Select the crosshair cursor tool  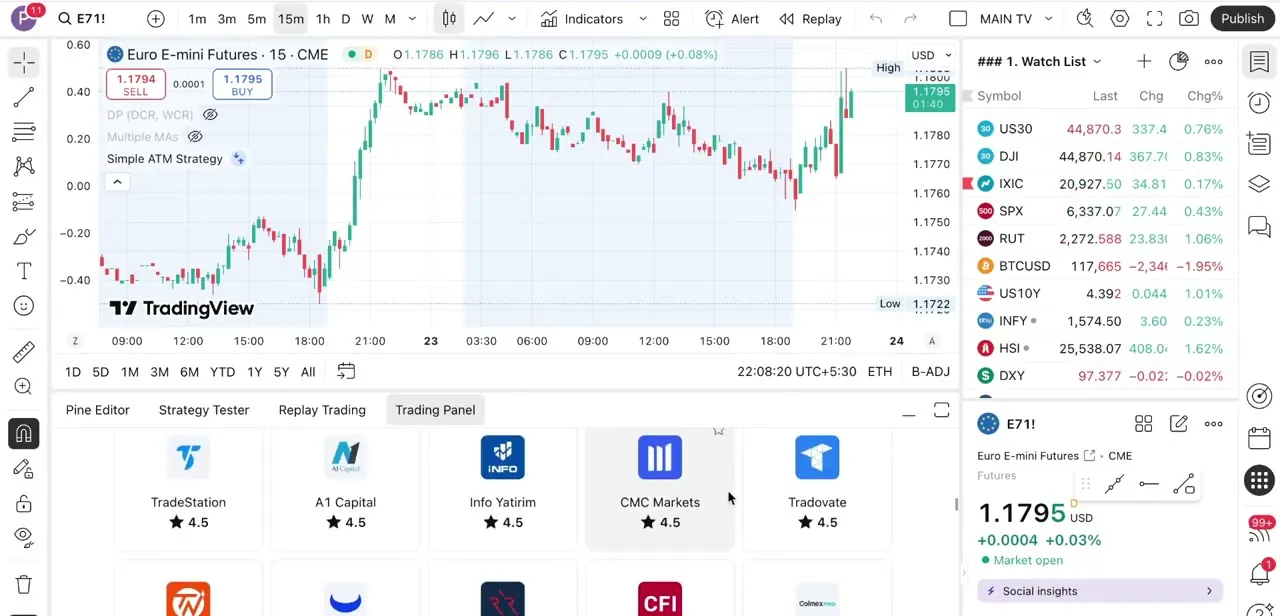point(24,63)
